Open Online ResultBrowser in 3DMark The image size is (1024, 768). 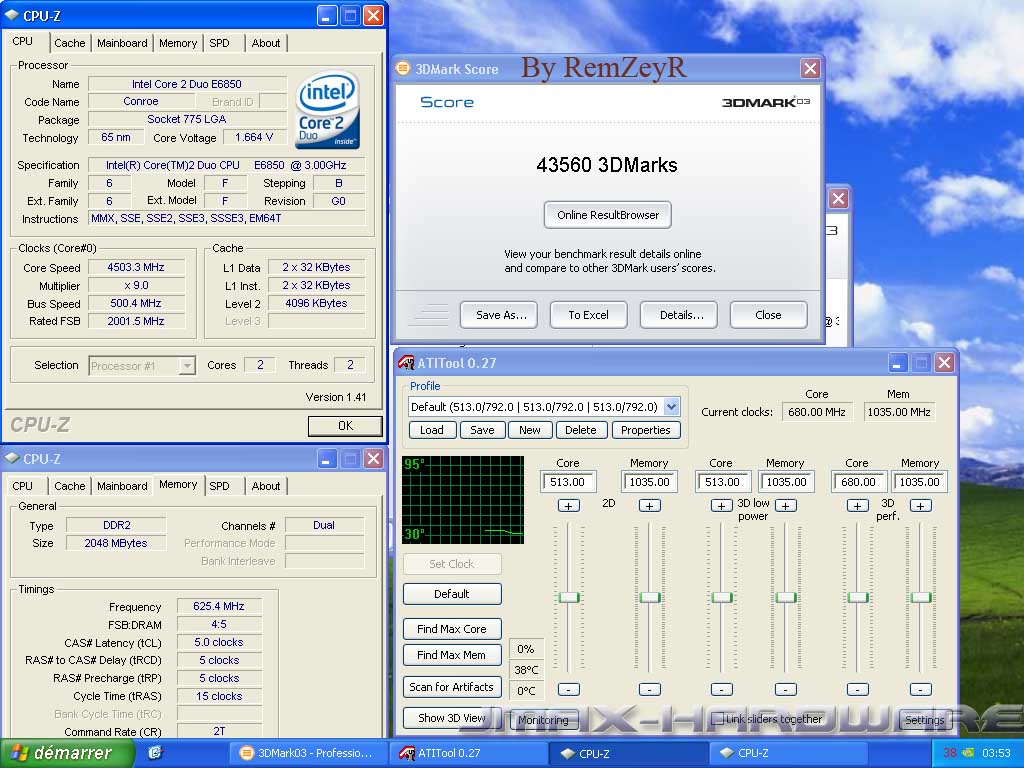[608, 215]
